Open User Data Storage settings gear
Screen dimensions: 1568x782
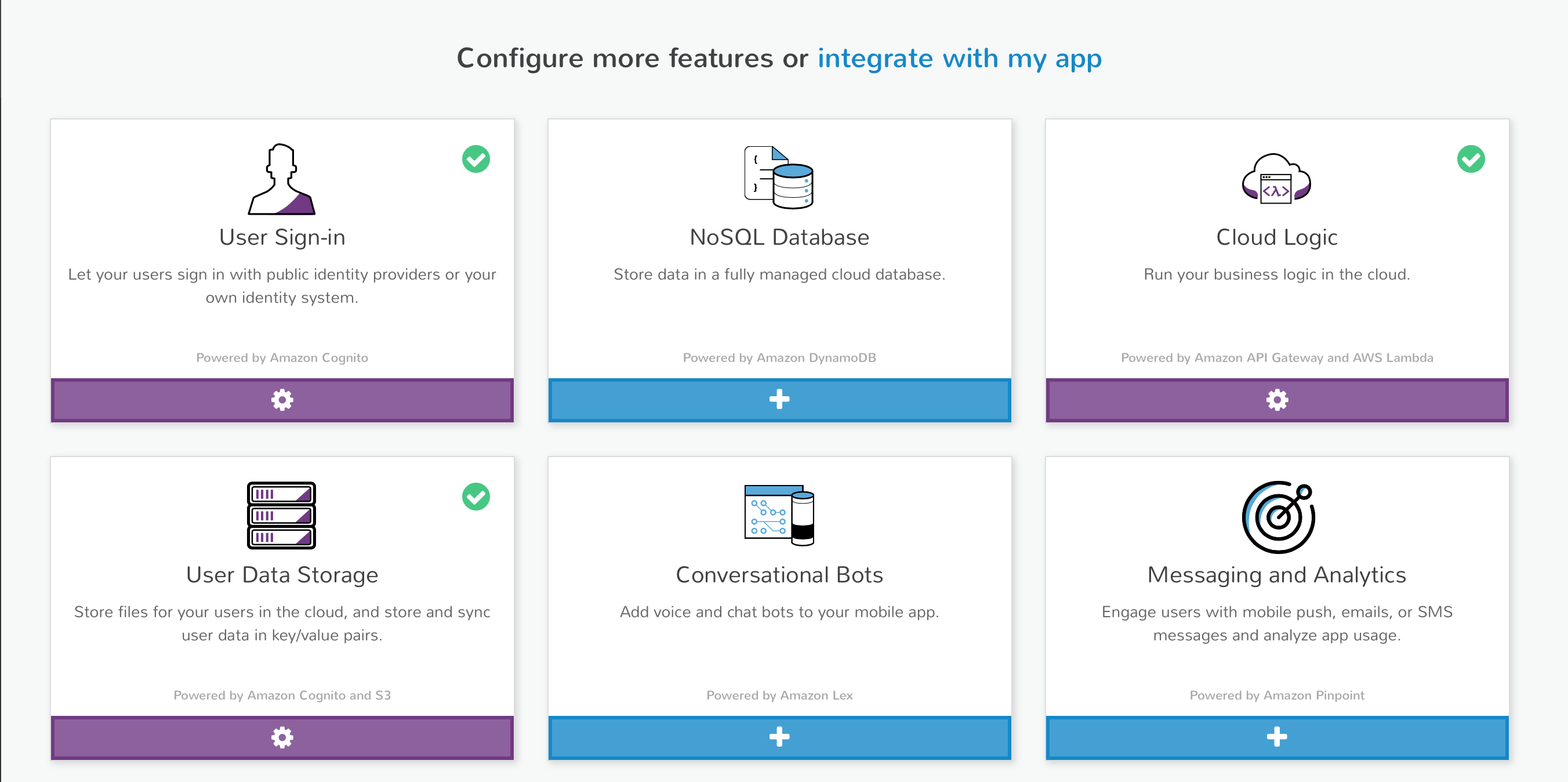click(282, 737)
